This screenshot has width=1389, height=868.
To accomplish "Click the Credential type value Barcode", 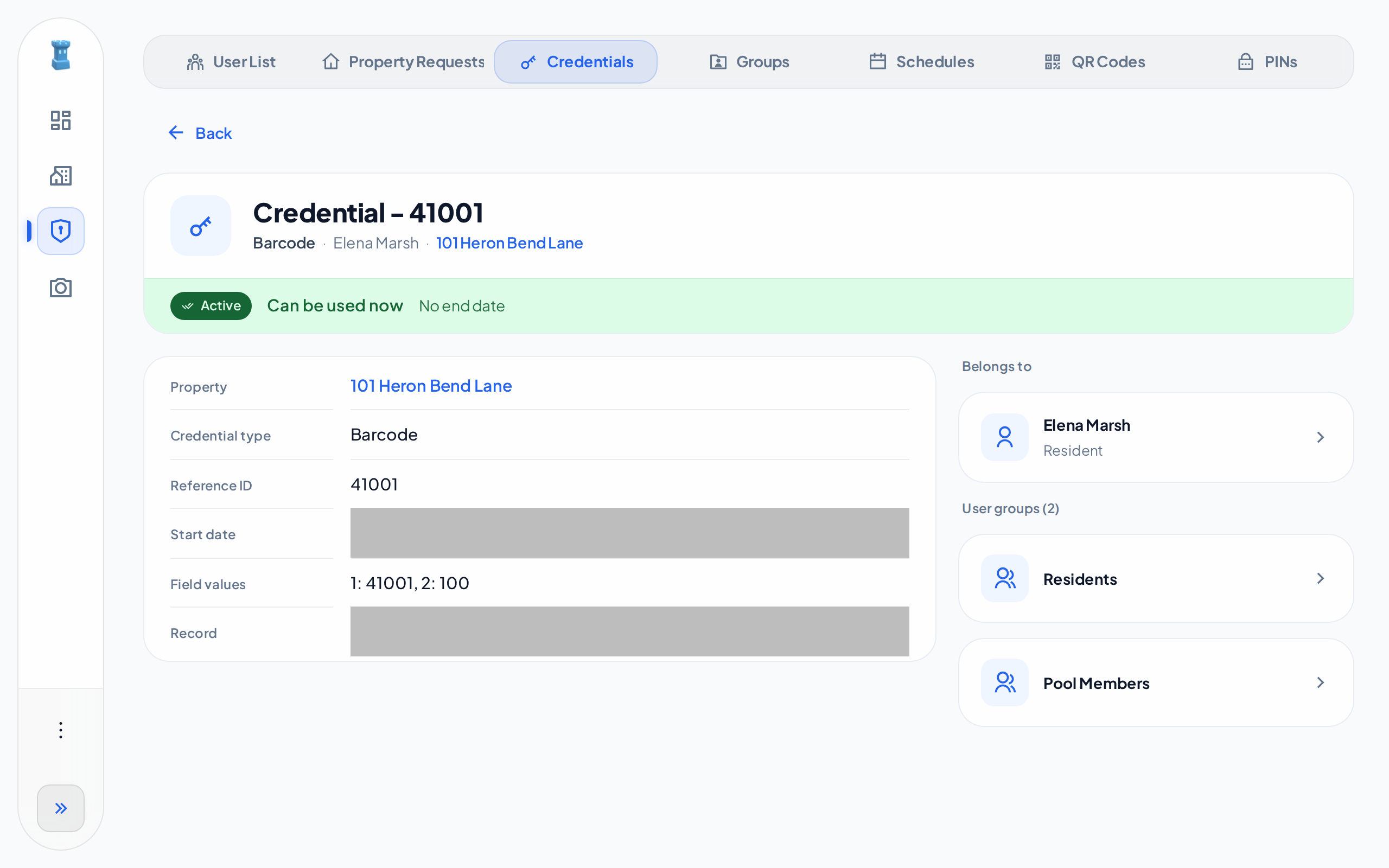I will coord(384,435).
